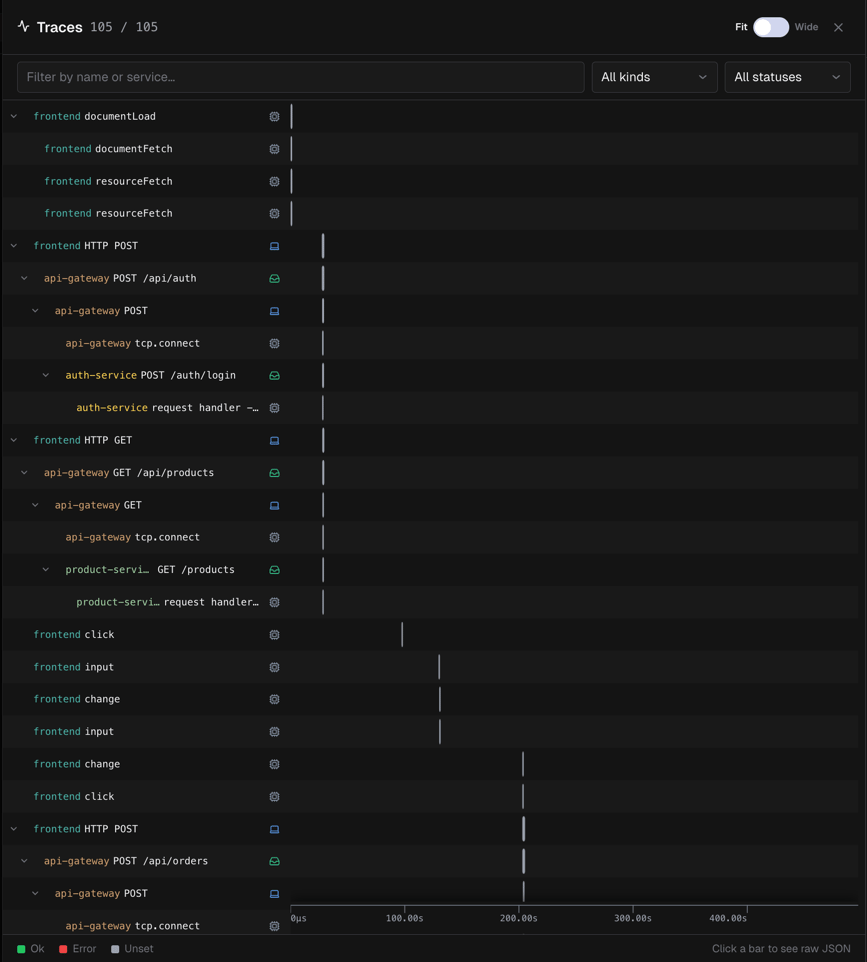
Task: Click the Unset gray legend swatch
Action: click(x=115, y=949)
